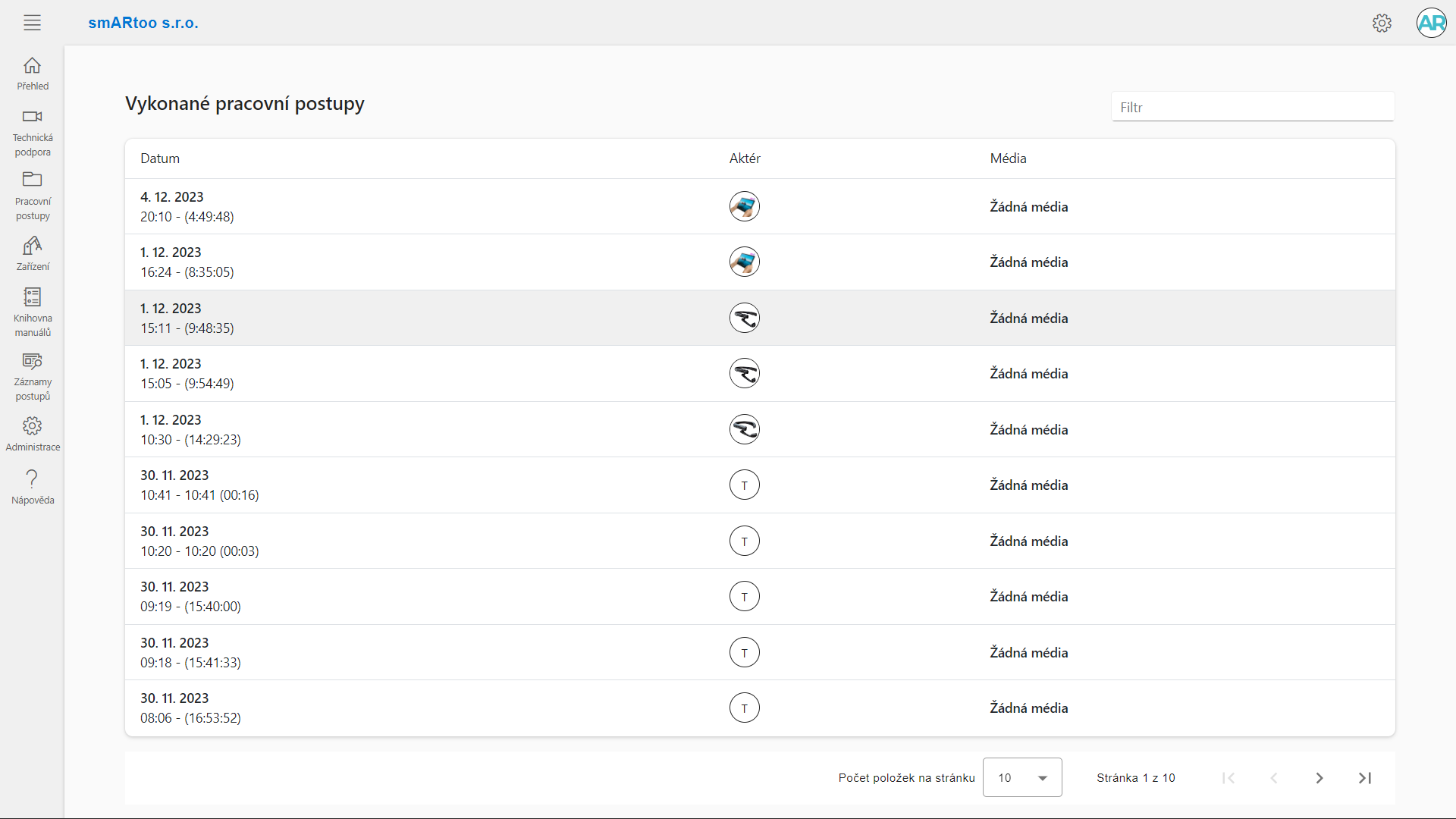The width and height of the screenshot is (1456, 819).
Task: Open the hamburger menu
Action: [32, 23]
